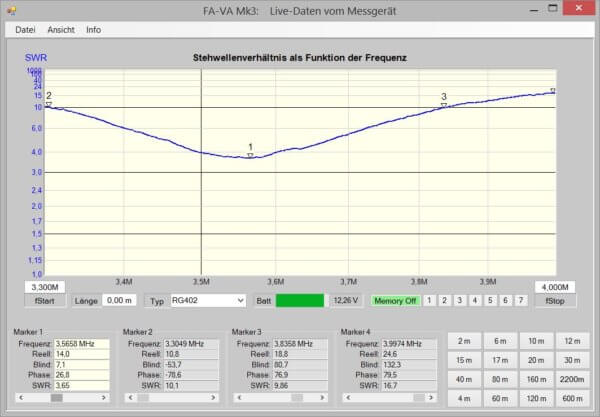Select the 10 m band button
600x417 pixels.
pyautogui.click(x=536, y=341)
